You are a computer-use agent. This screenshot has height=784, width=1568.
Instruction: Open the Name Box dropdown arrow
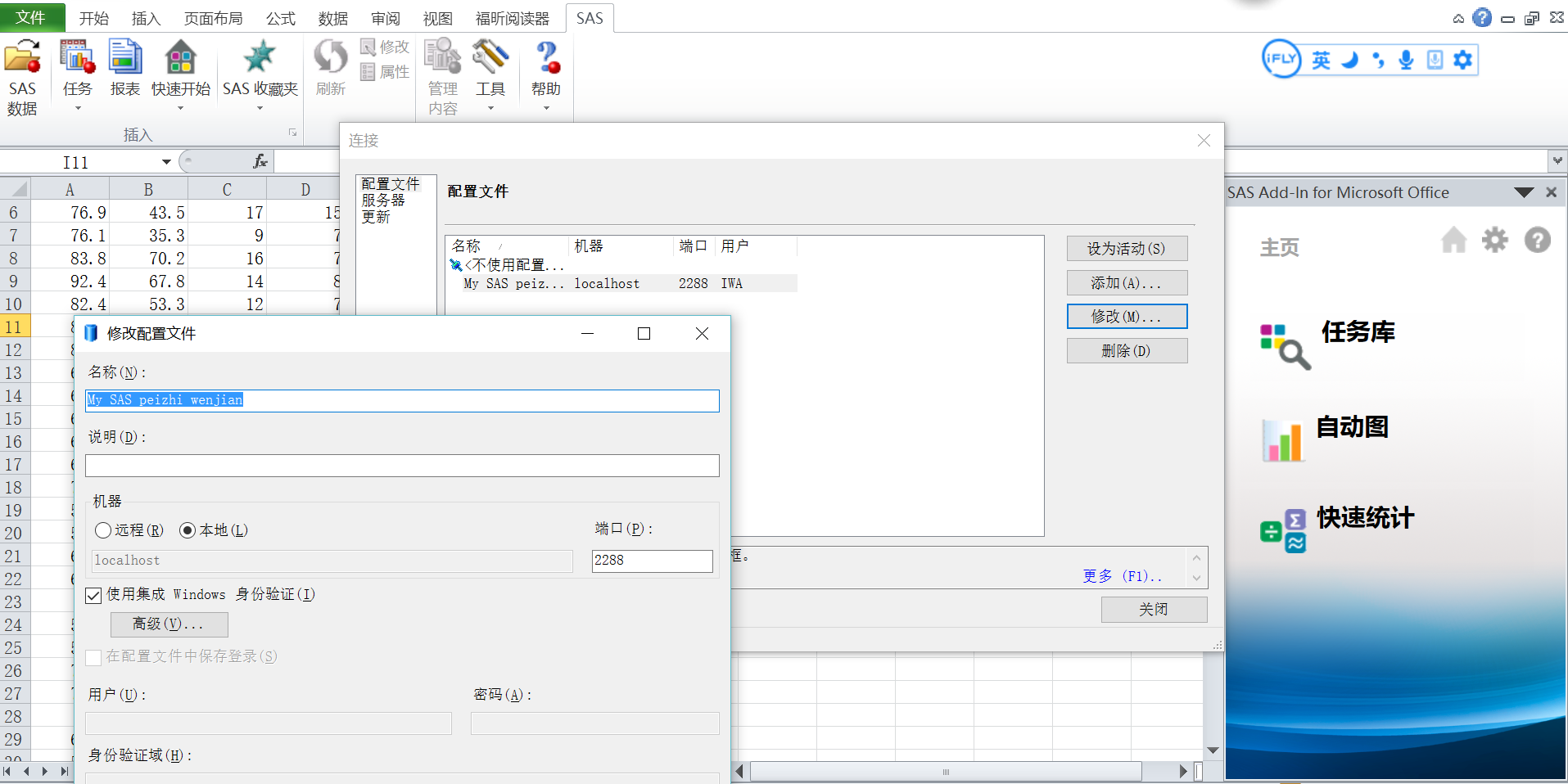(166, 162)
